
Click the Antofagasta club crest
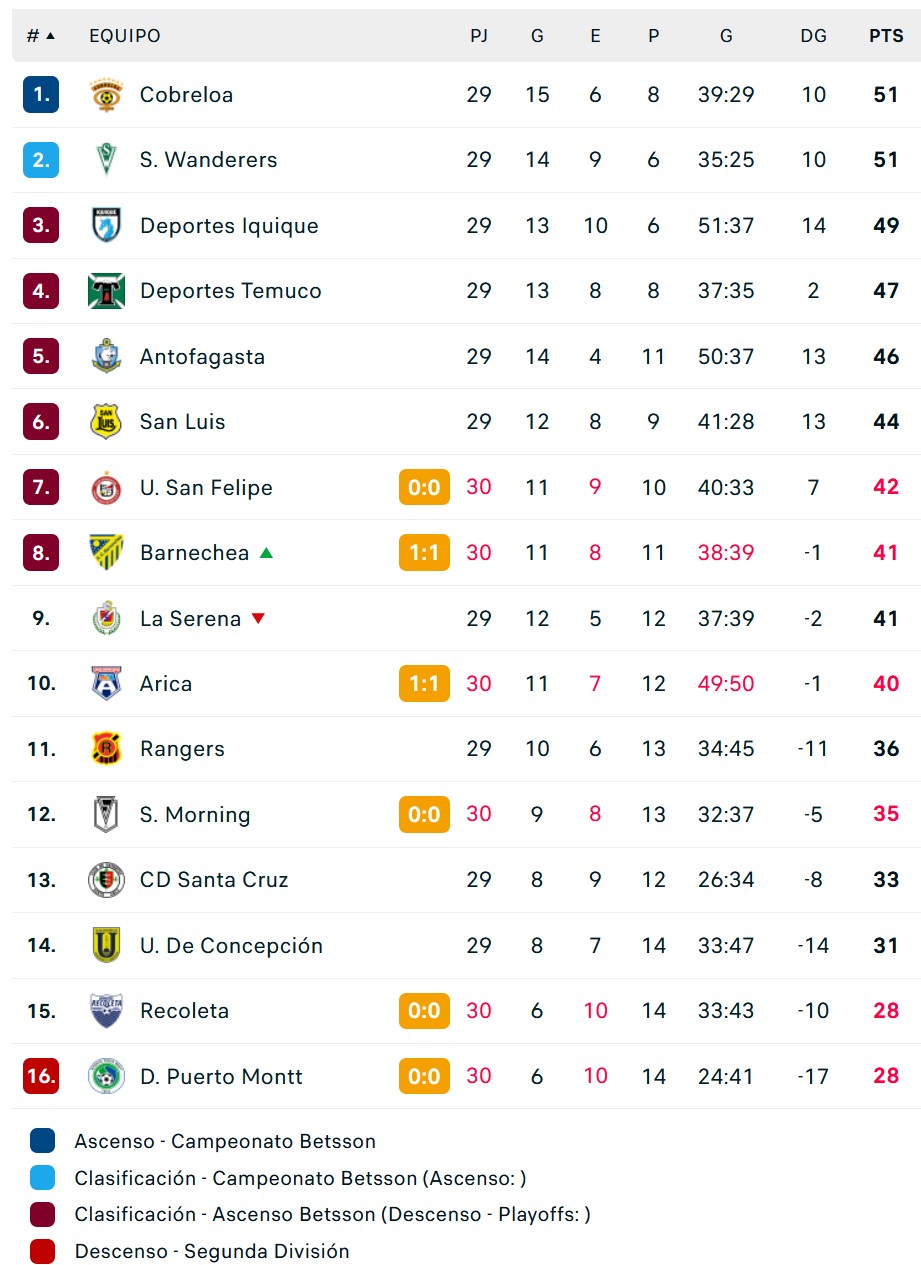tap(106, 356)
